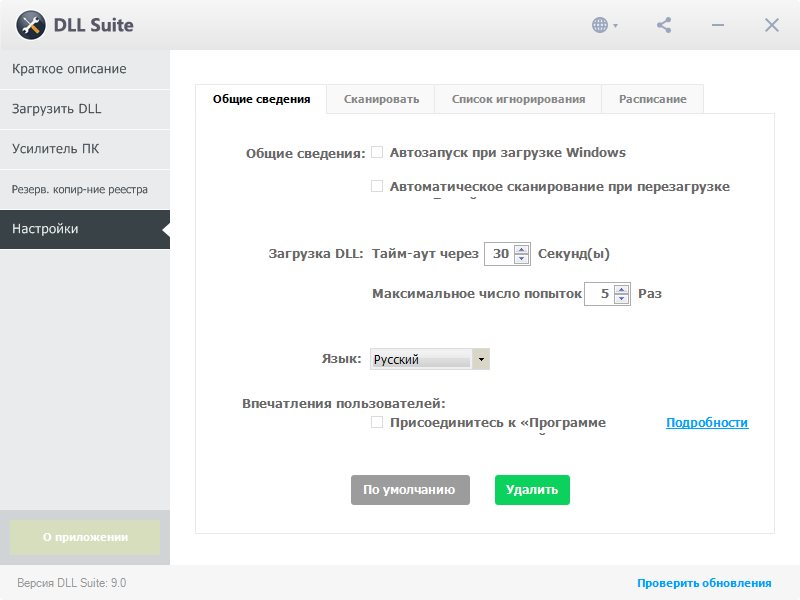
Task: Increase timeout seconds with up arrow
Action: pos(521,249)
